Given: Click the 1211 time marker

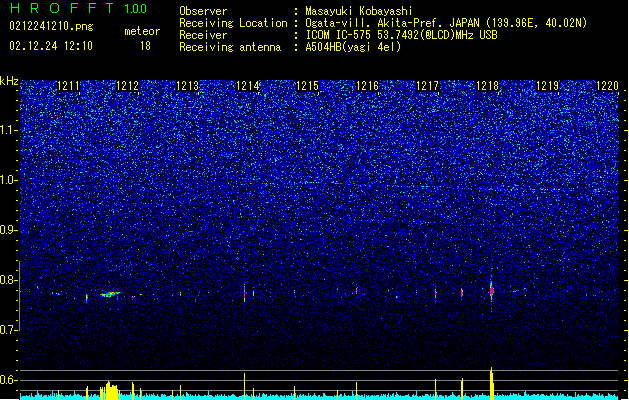Looking at the screenshot, I should (69, 86).
